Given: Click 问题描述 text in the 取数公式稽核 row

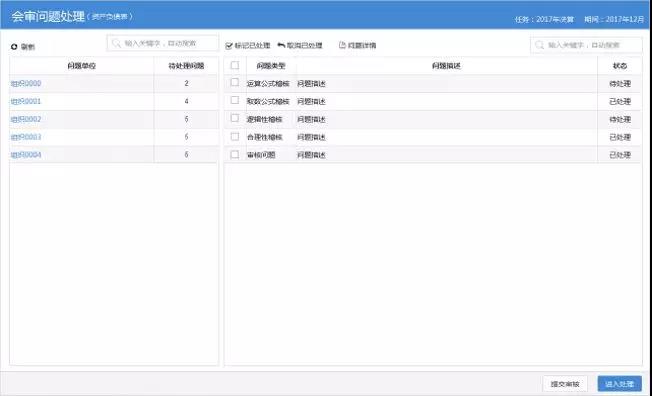Looking at the screenshot, I should point(311,101).
